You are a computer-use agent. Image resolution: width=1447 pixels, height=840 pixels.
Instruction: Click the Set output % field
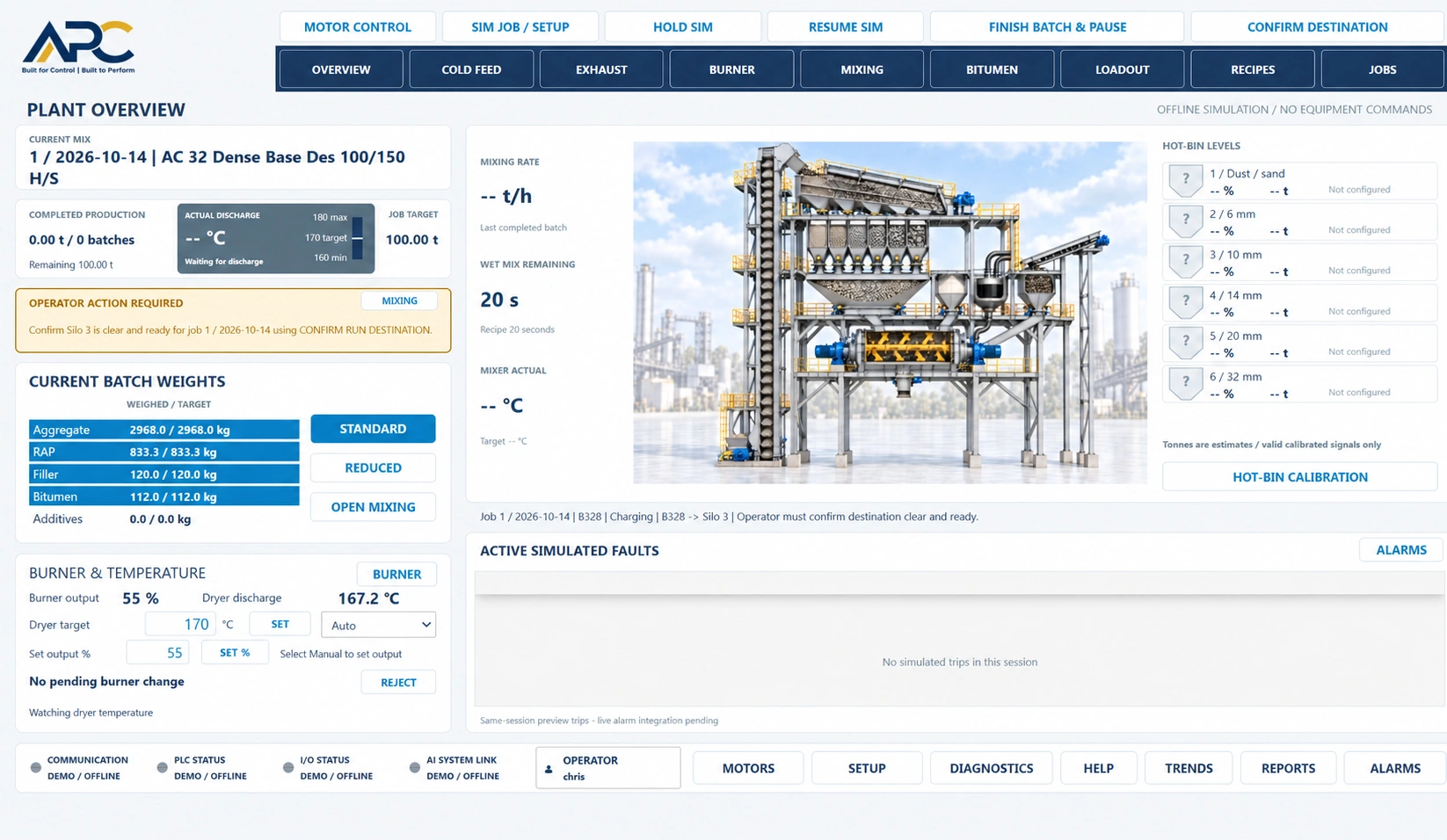pyautogui.click(x=158, y=653)
